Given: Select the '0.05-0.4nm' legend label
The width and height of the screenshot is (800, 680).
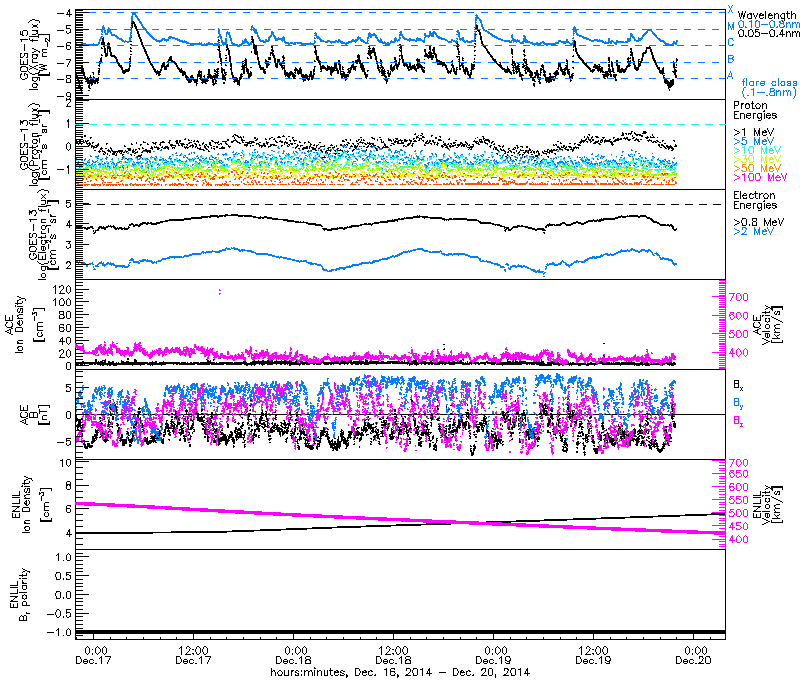Looking at the screenshot, I should point(768,33).
